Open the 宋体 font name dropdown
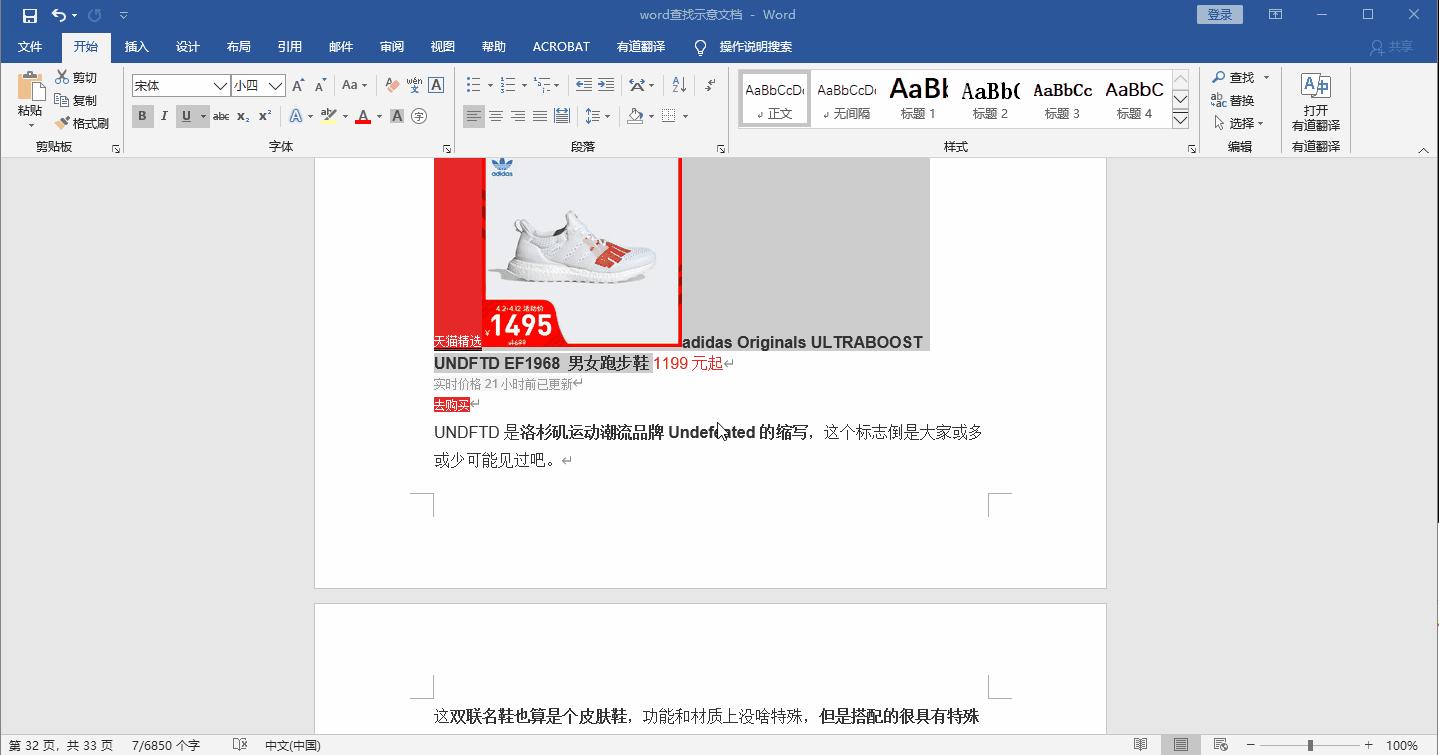Viewport: 1439px width, 755px height. coord(222,85)
